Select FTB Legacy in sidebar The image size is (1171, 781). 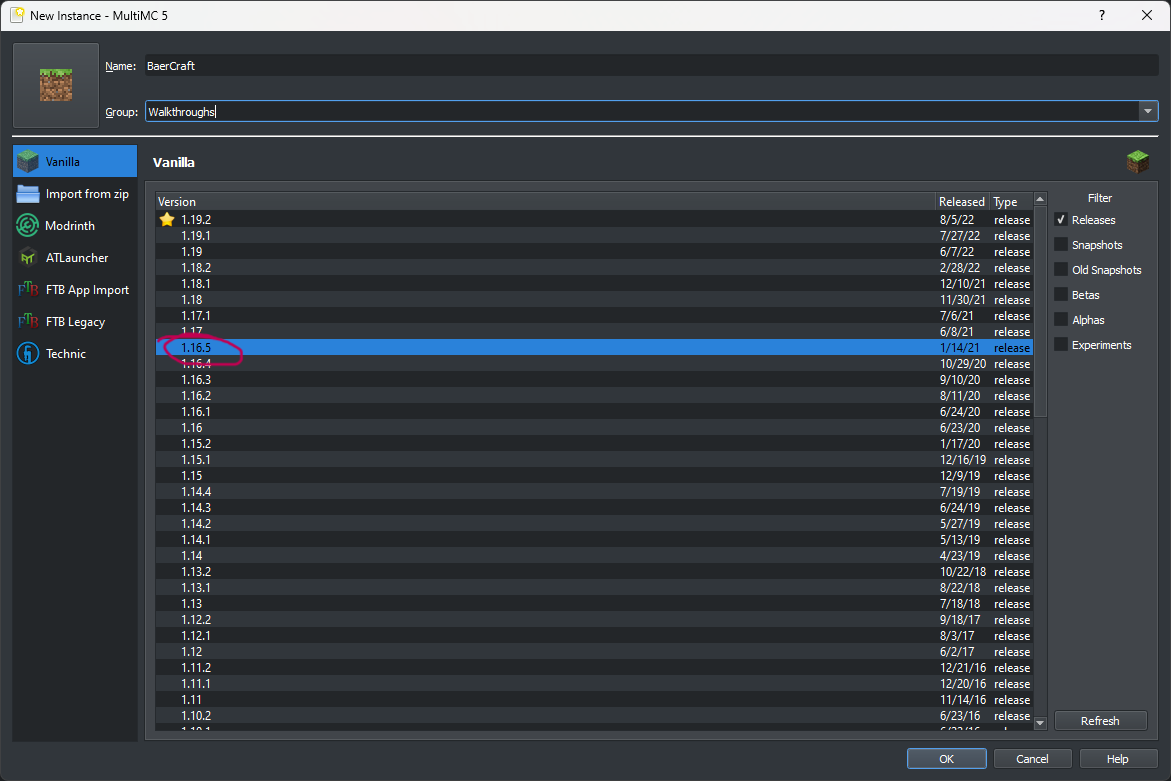[75, 322]
